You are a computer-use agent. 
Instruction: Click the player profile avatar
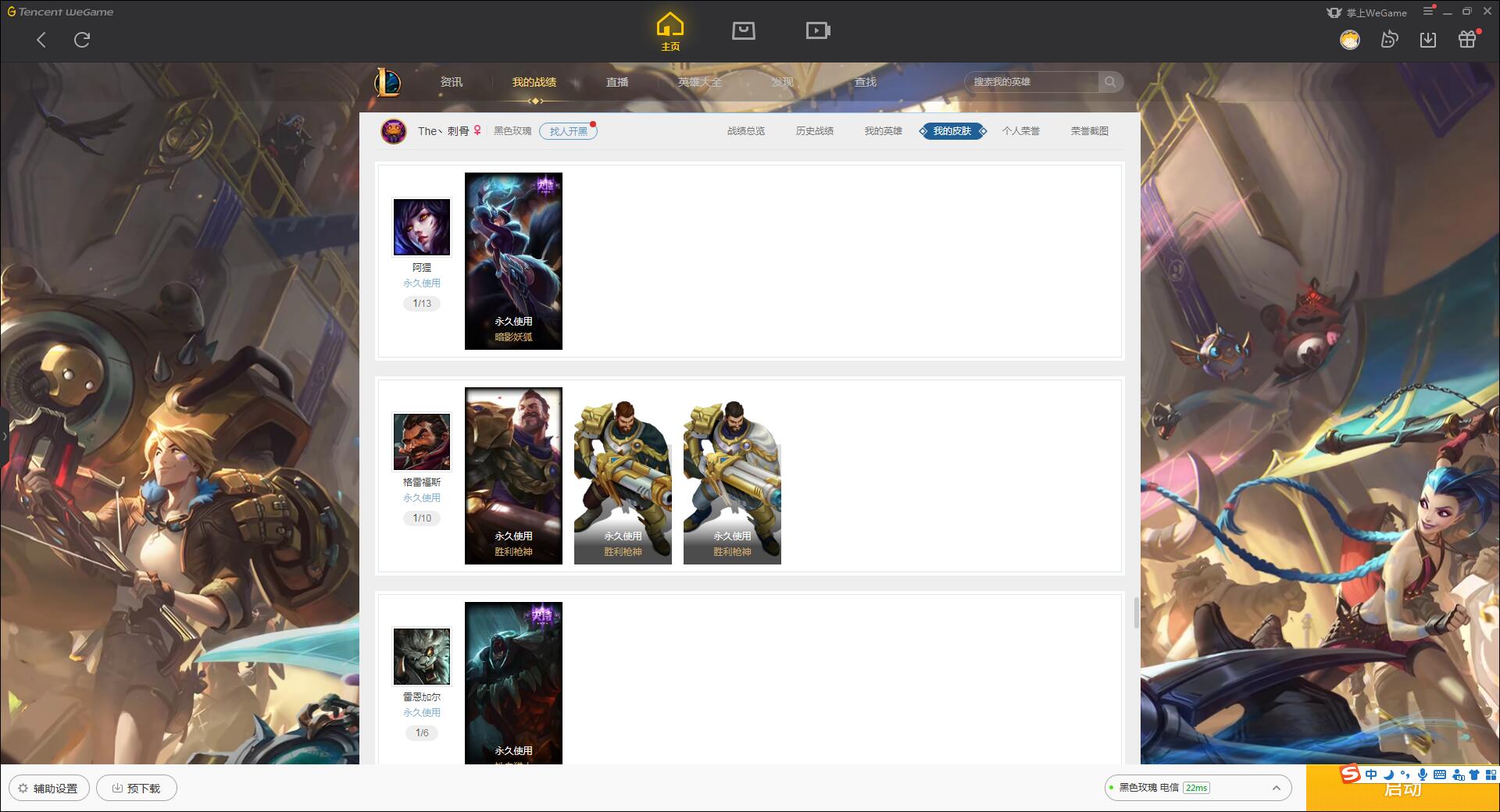(x=394, y=131)
